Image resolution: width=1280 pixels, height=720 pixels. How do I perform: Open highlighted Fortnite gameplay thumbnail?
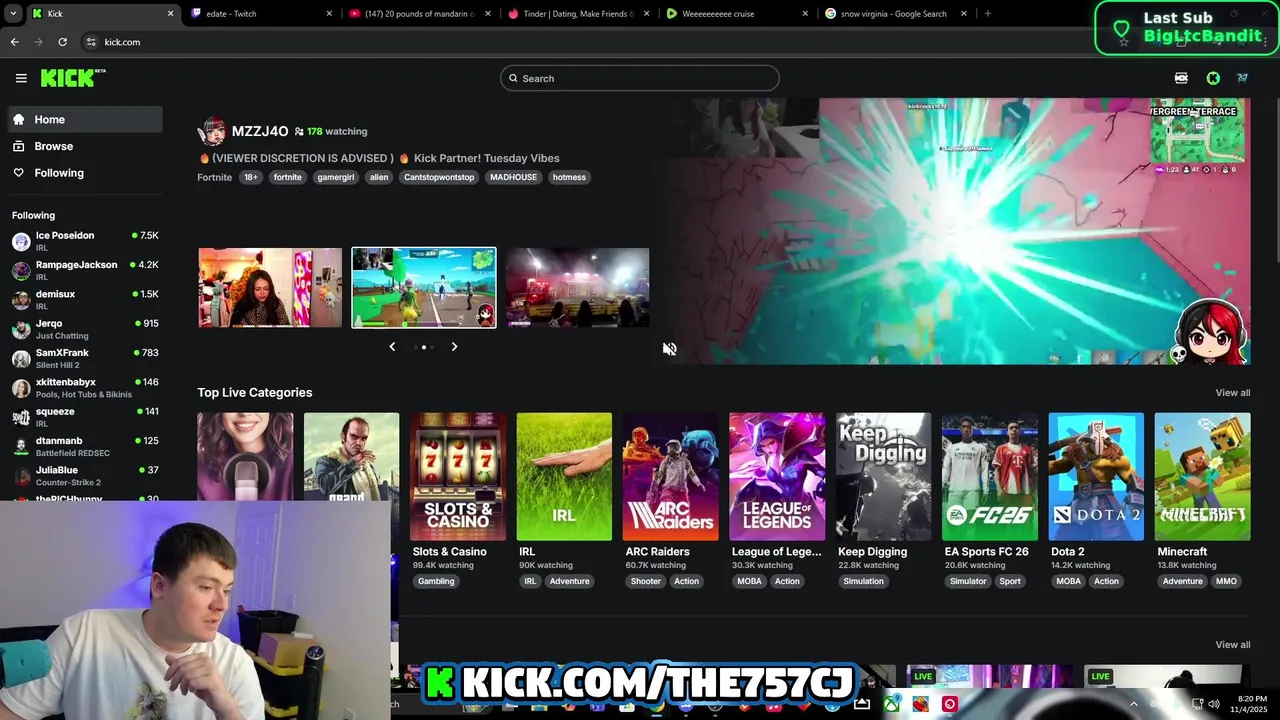[x=424, y=288]
